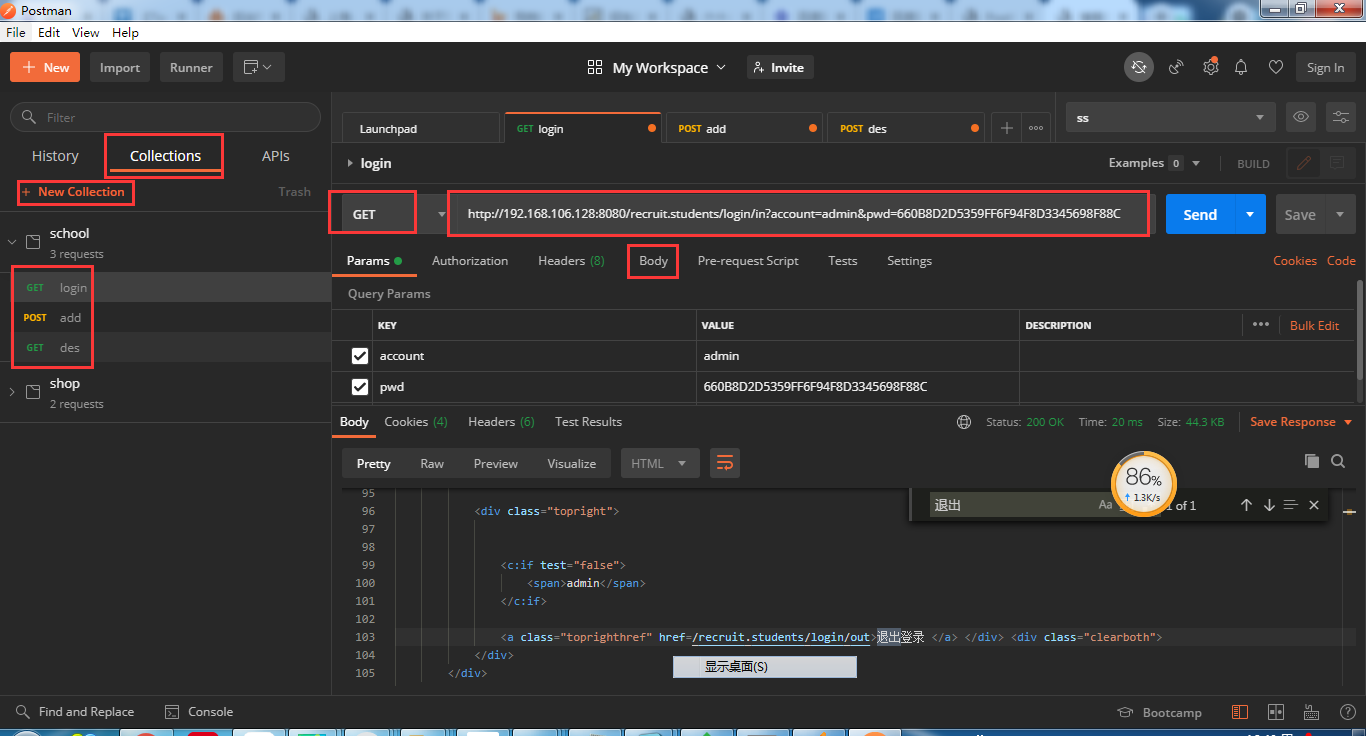1366x736 pixels.
Task: Open the Save Response dropdown
Action: pyautogui.click(x=1301, y=422)
